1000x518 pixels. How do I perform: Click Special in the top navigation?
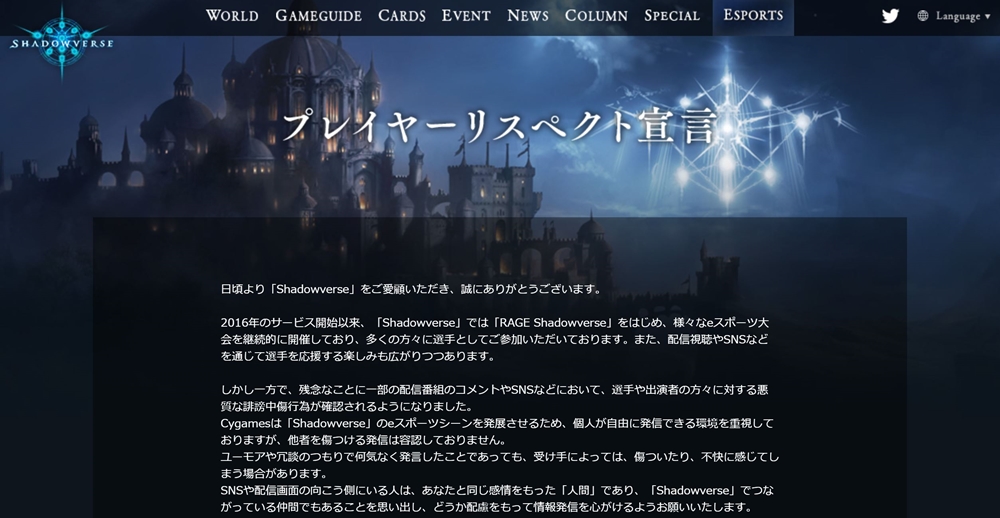pos(672,15)
